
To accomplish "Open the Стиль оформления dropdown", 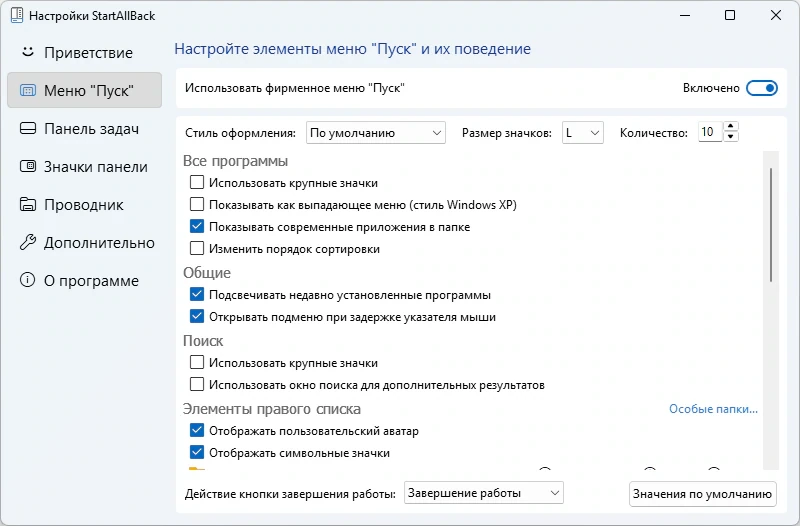I will [x=376, y=133].
